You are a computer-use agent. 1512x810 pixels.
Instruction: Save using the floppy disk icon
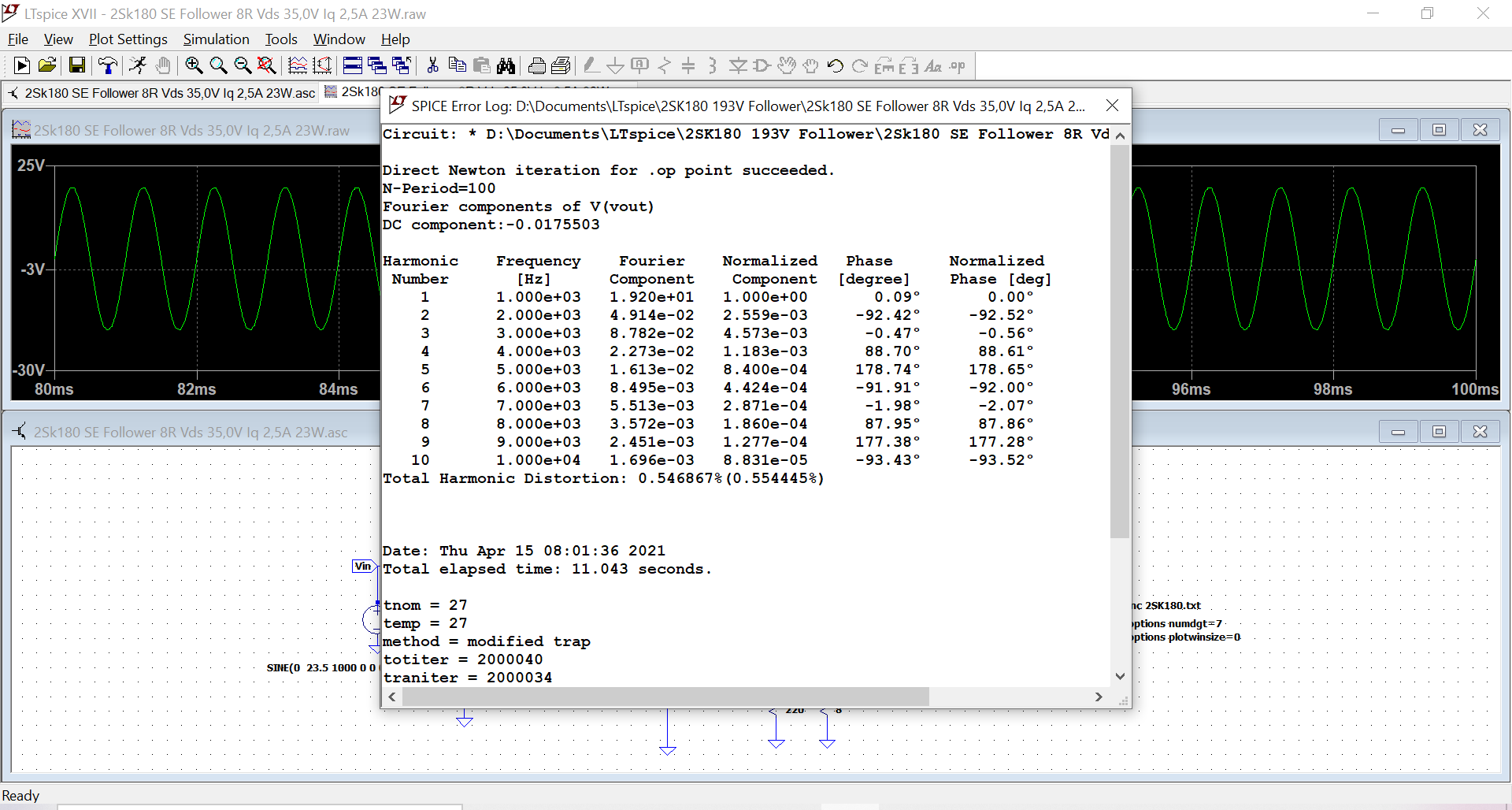pos(76,66)
